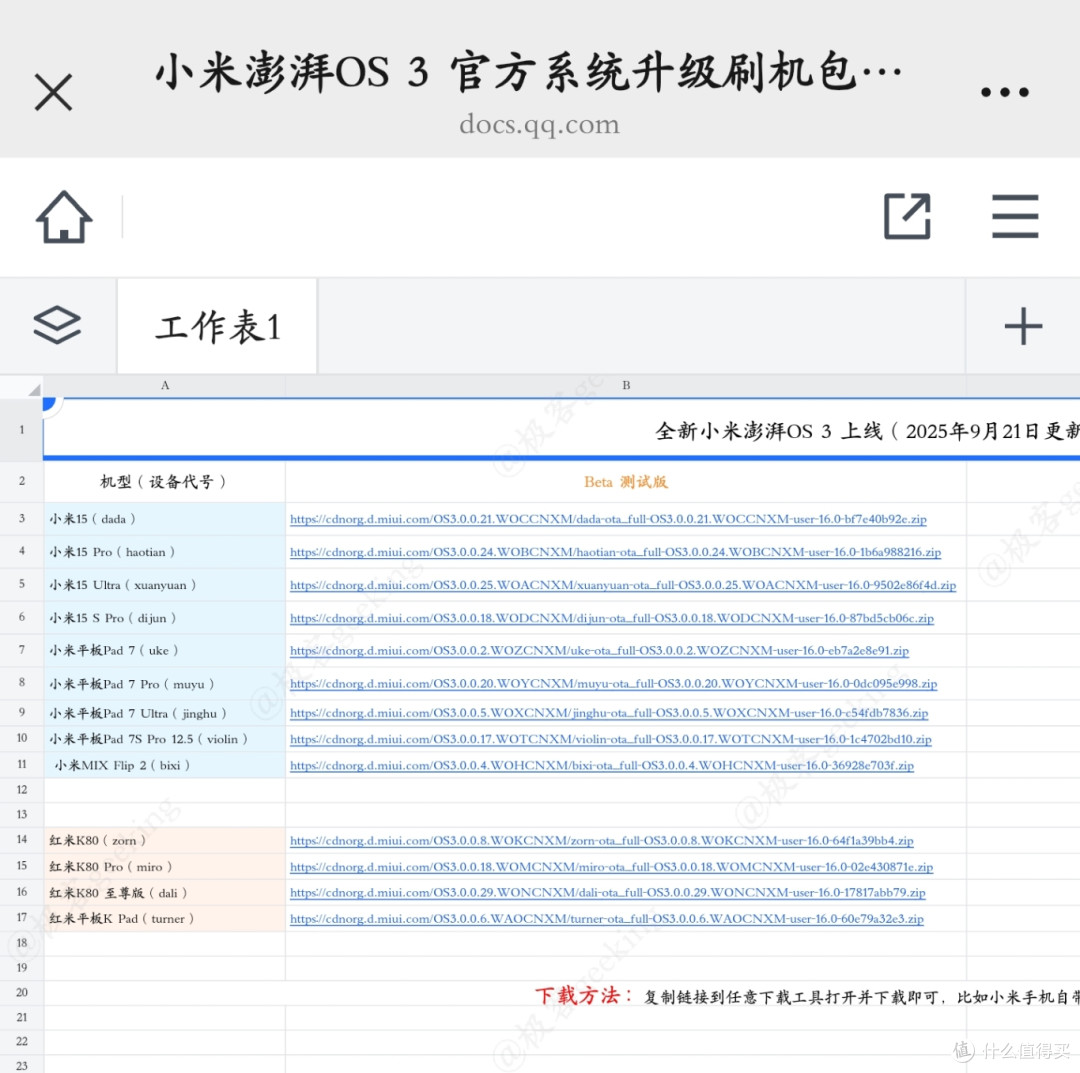The width and height of the screenshot is (1080, 1073).
Task: Open the turner OS3.0.0.6 download link
Action: [x=607, y=919]
